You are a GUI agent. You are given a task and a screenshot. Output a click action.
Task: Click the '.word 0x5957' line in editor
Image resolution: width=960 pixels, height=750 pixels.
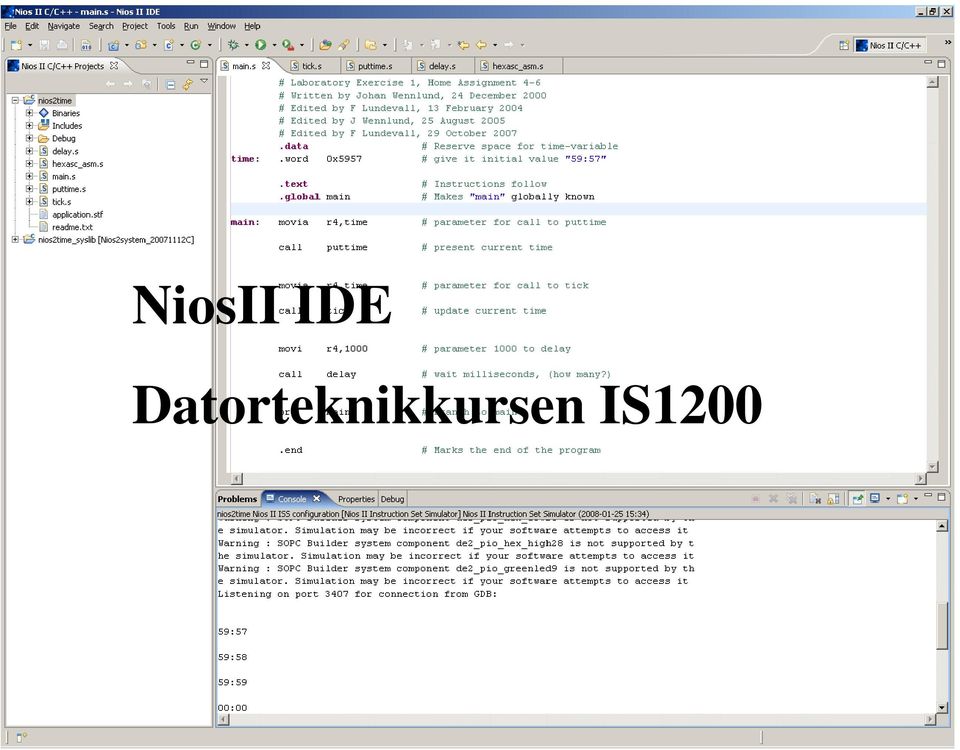click(x=320, y=159)
